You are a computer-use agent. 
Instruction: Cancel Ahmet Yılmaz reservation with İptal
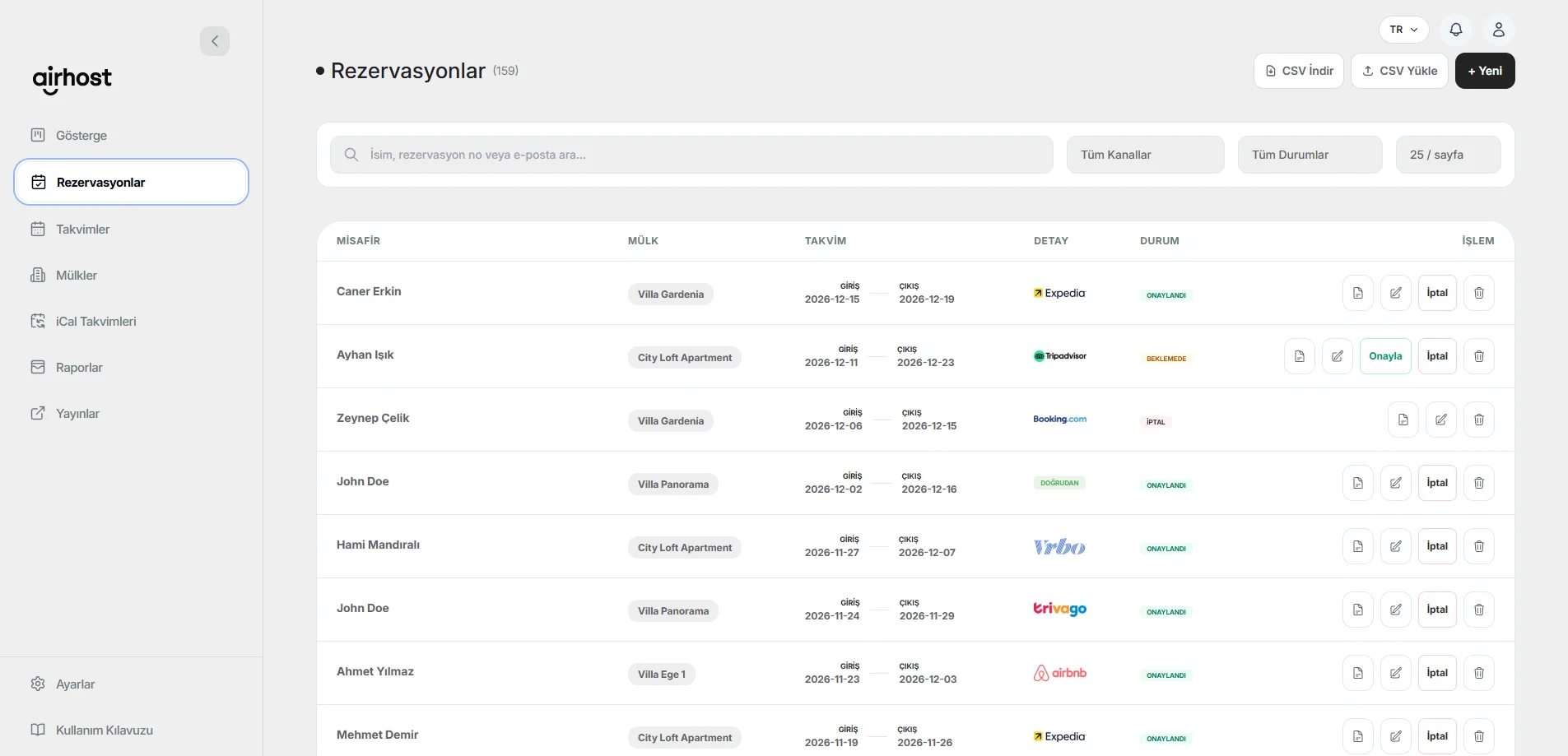[x=1437, y=673]
